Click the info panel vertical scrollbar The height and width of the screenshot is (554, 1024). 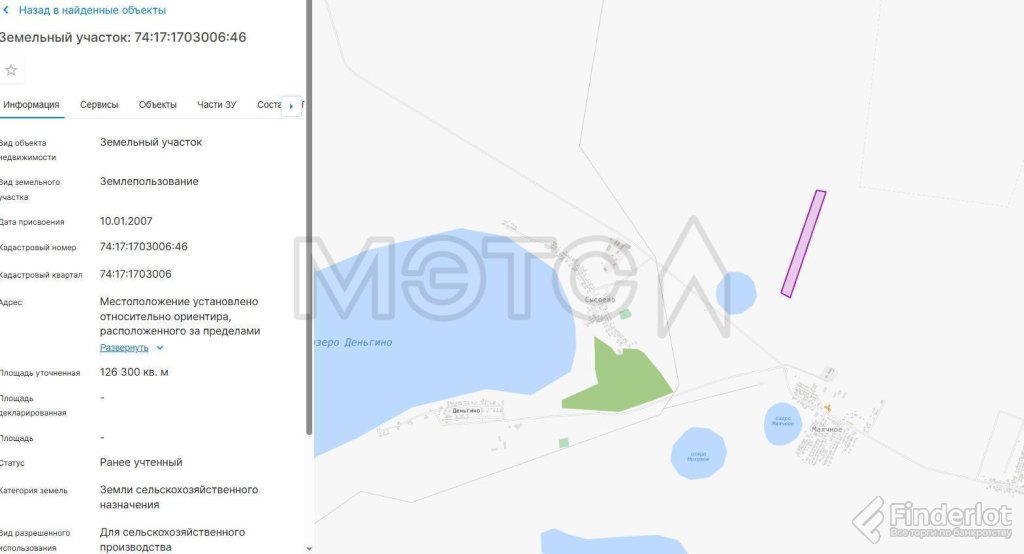[309, 218]
